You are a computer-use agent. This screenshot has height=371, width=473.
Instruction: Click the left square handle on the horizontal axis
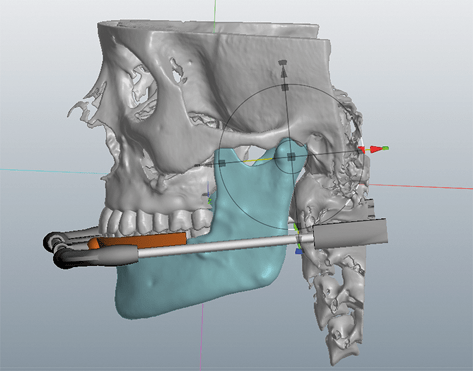(222, 163)
